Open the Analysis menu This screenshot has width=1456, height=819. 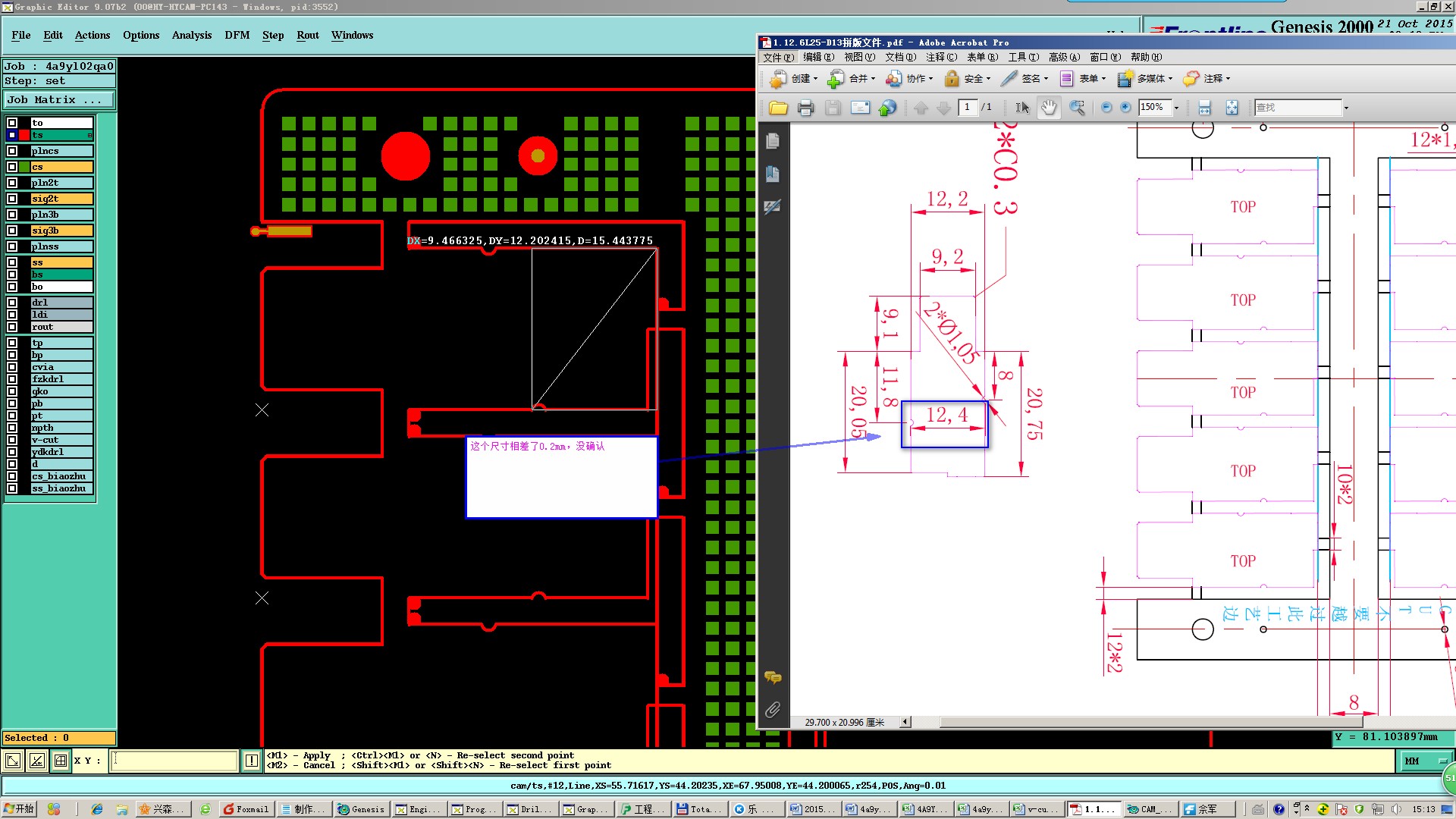click(x=191, y=35)
